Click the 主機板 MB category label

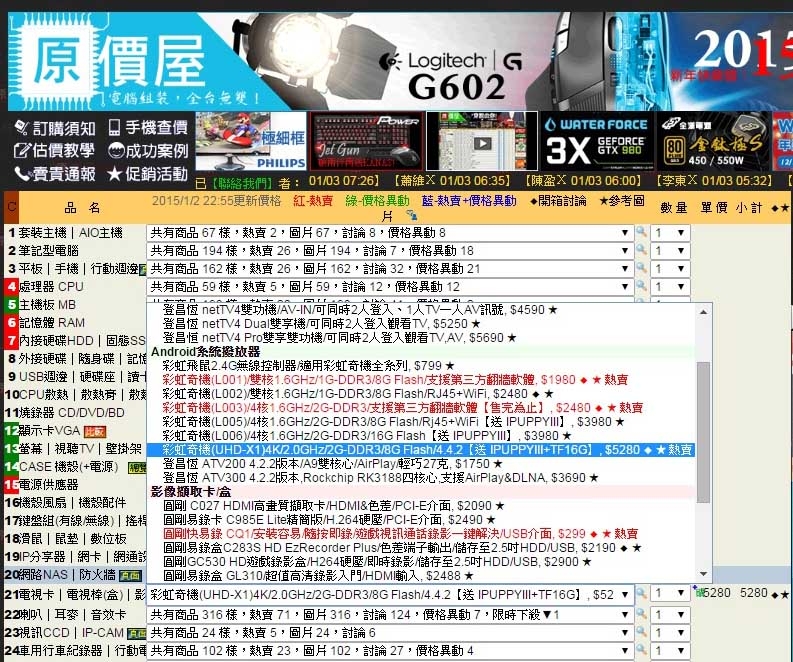pyautogui.click(x=47, y=305)
